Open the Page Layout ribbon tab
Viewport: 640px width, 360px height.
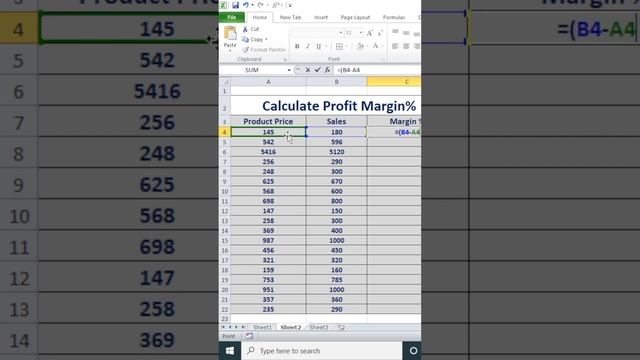click(x=355, y=17)
